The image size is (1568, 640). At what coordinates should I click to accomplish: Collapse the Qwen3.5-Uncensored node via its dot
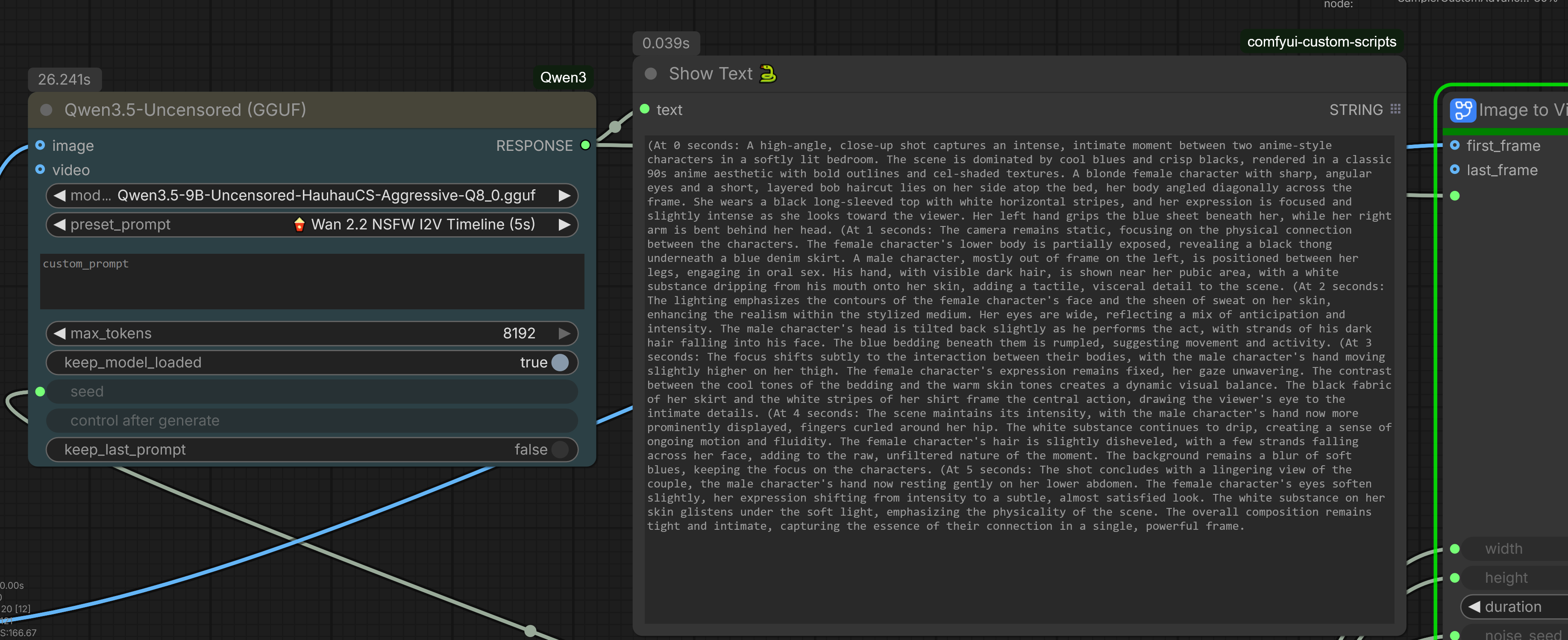46,110
